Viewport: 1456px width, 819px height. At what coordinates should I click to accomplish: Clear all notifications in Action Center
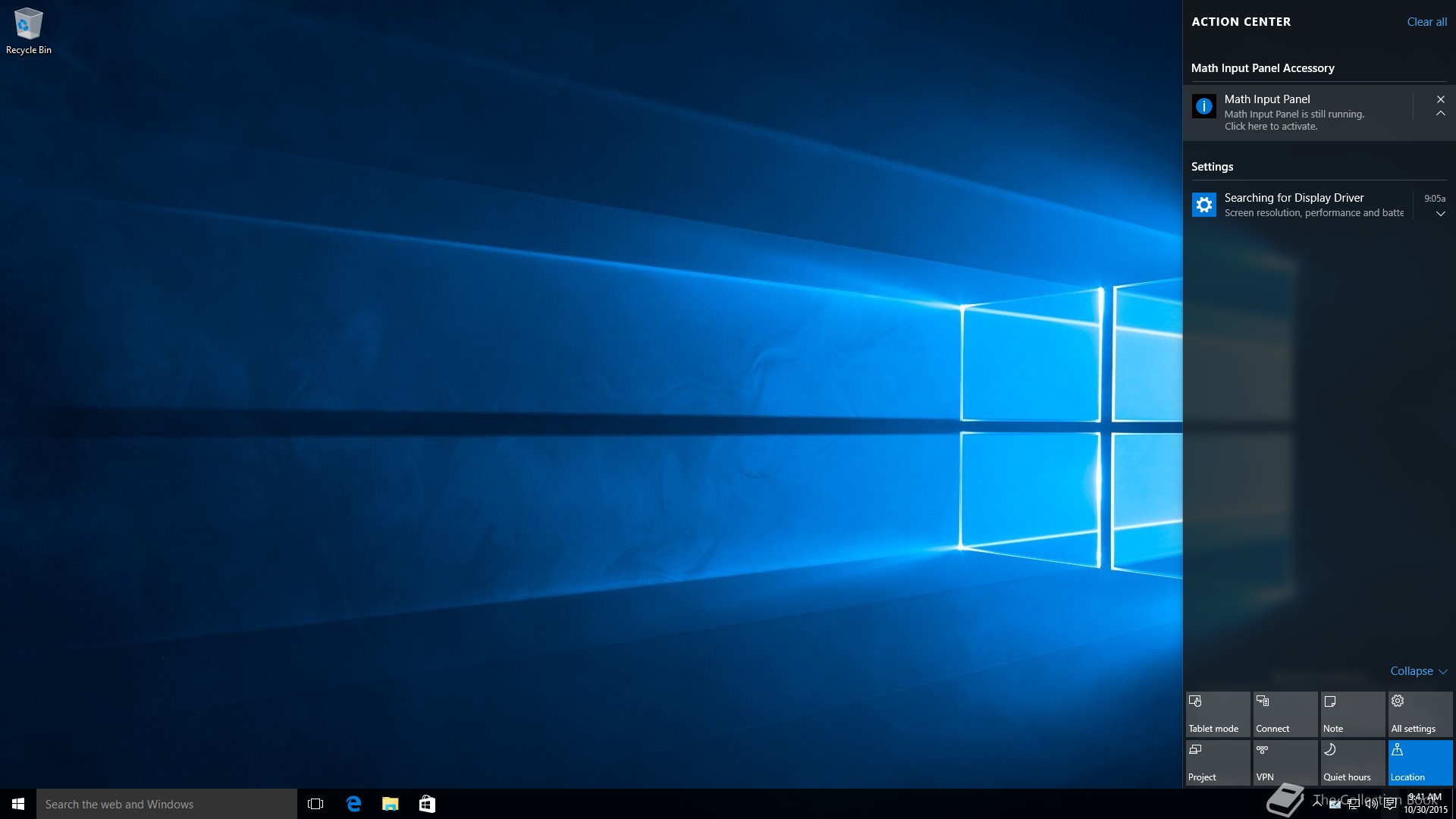[x=1426, y=22]
